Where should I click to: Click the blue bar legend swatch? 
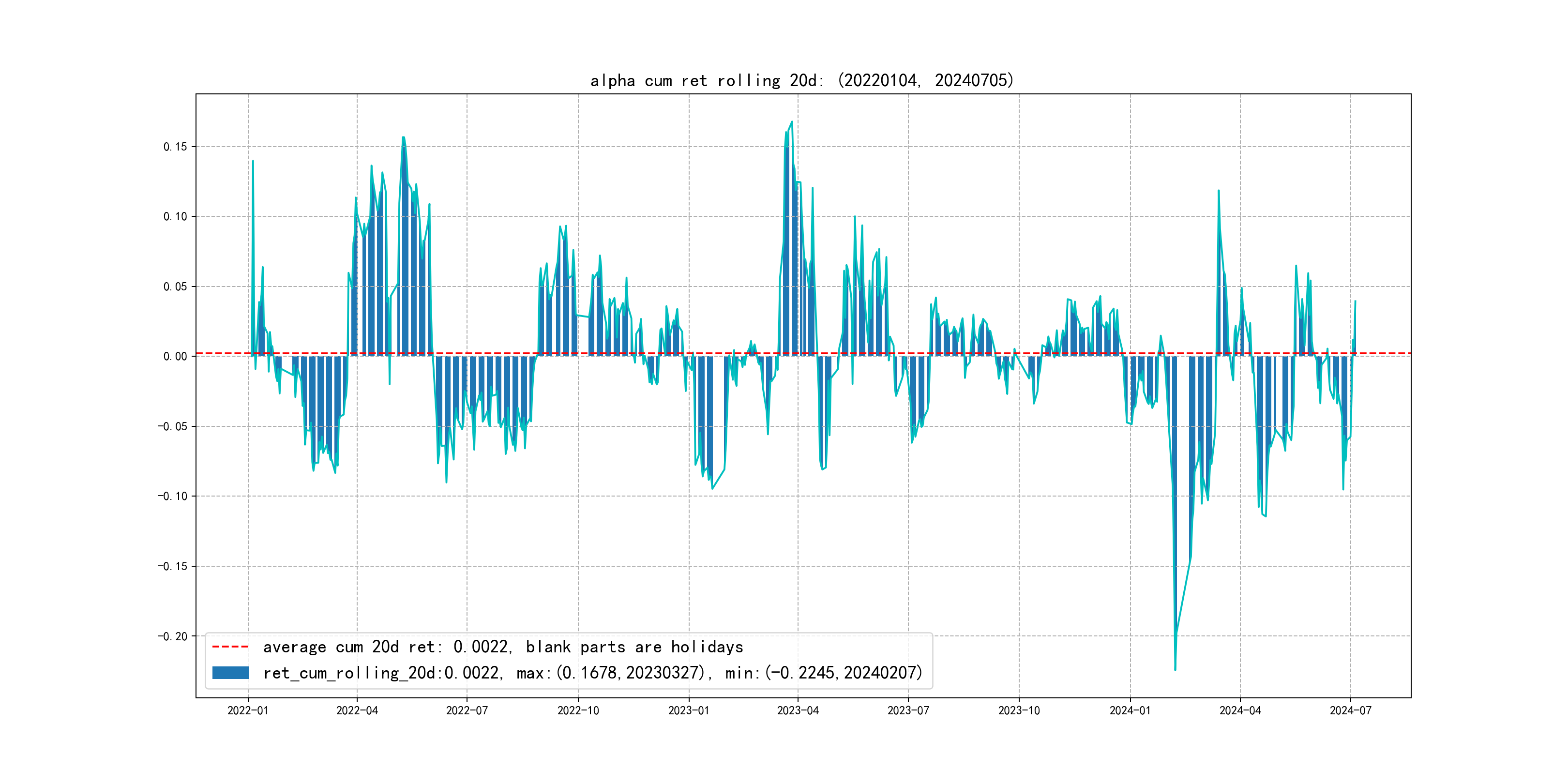click(230, 673)
